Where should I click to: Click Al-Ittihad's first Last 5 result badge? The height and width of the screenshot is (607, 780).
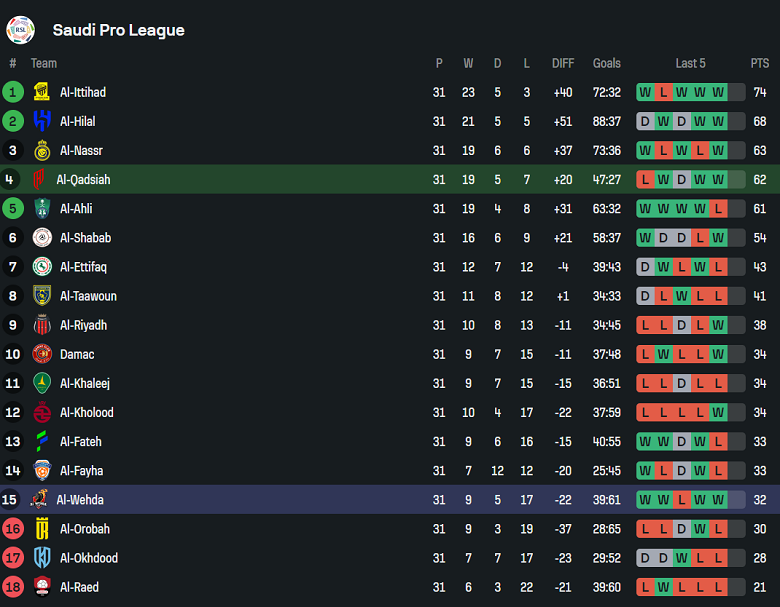tap(645, 92)
